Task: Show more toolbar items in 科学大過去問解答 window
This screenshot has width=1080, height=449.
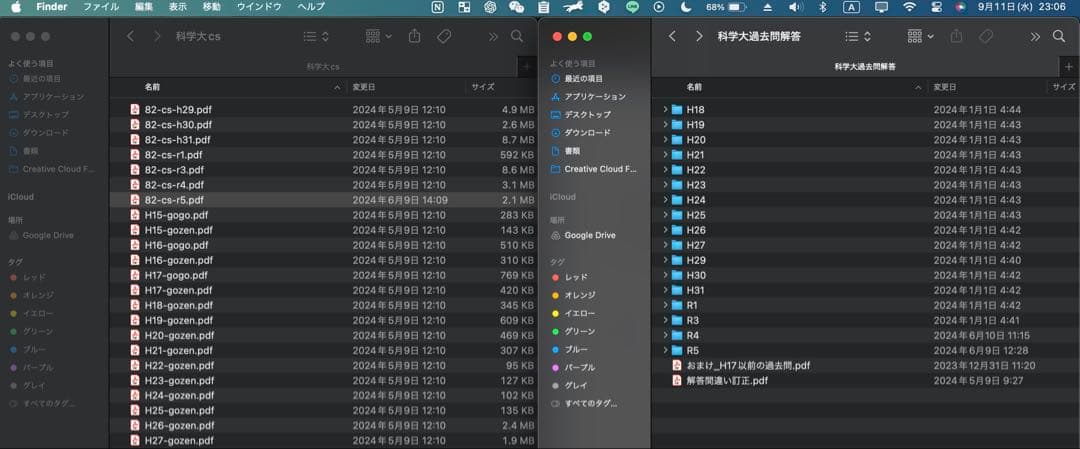Action: tap(1035, 36)
